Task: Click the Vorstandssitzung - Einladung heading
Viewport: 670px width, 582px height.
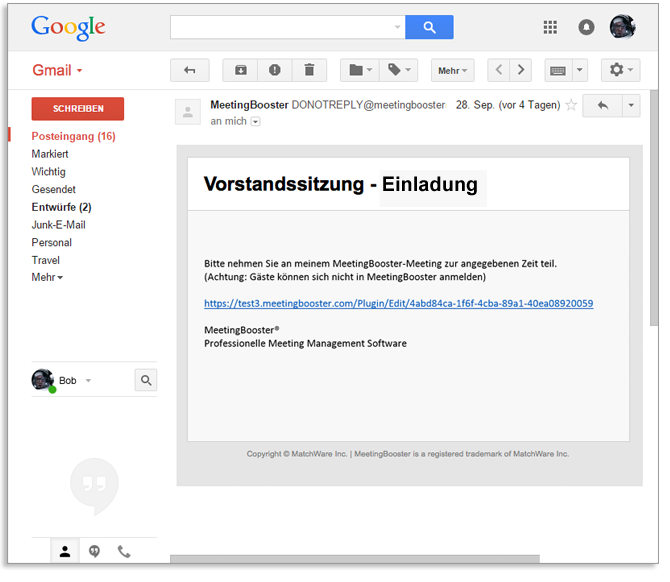Action: click(x=341, y=184)
